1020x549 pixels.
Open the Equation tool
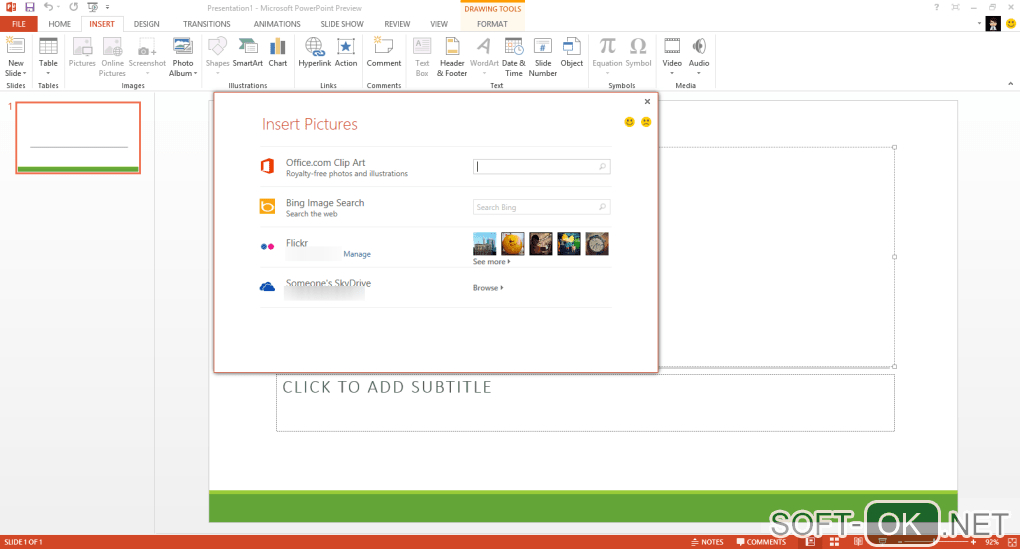click(607, 56)
